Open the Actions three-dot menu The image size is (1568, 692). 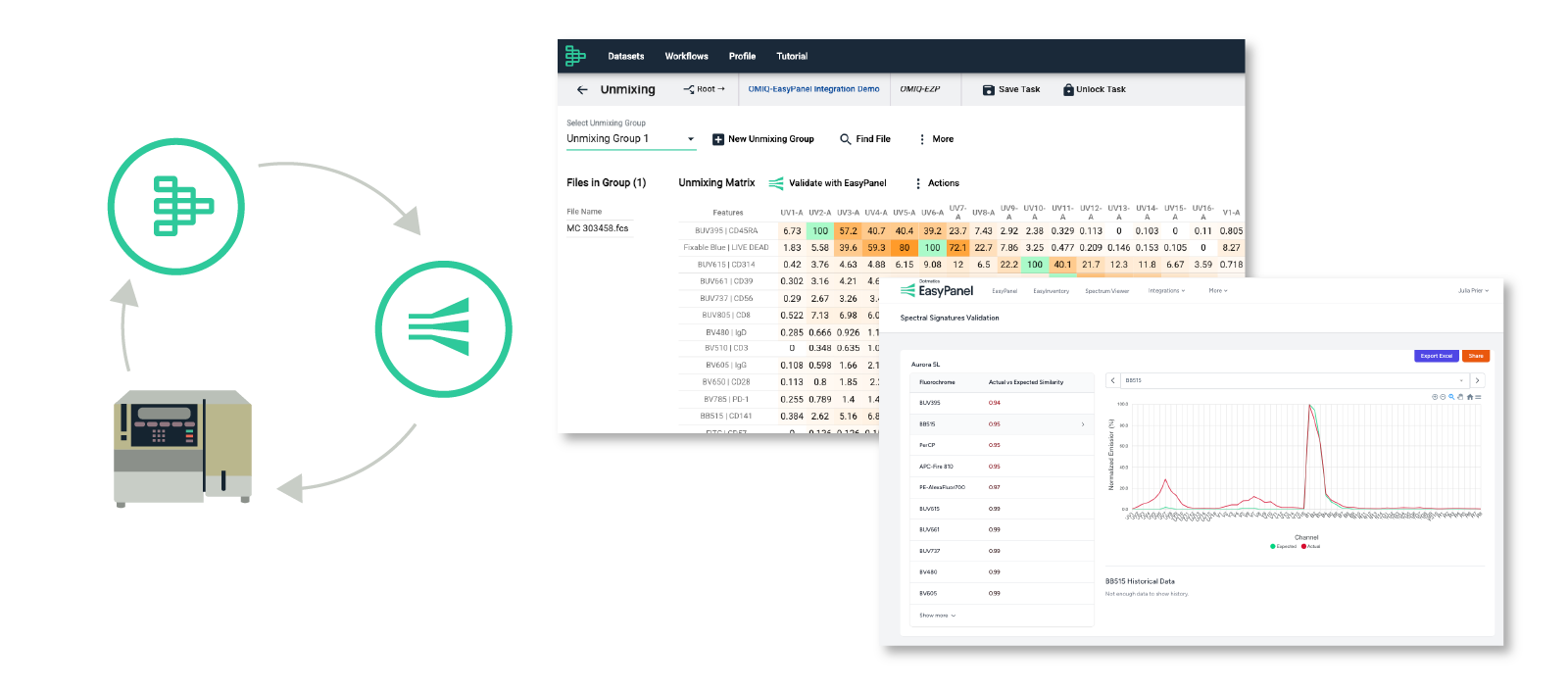click(918, 183)
